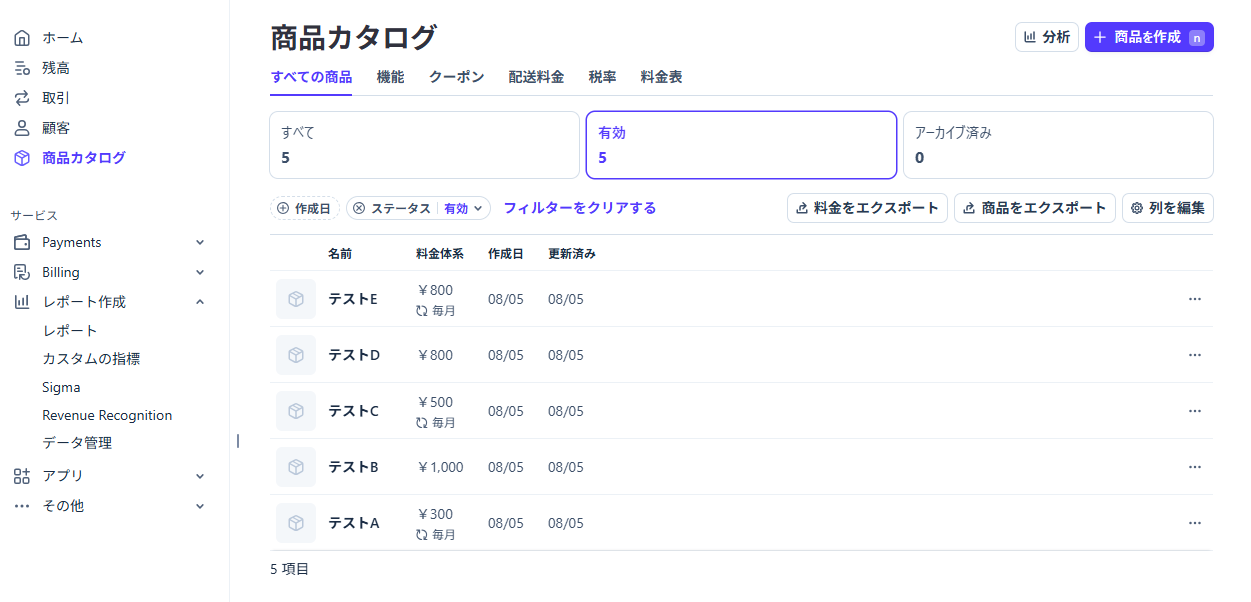Click 商品をエクスポート button

click(1035, 208)
